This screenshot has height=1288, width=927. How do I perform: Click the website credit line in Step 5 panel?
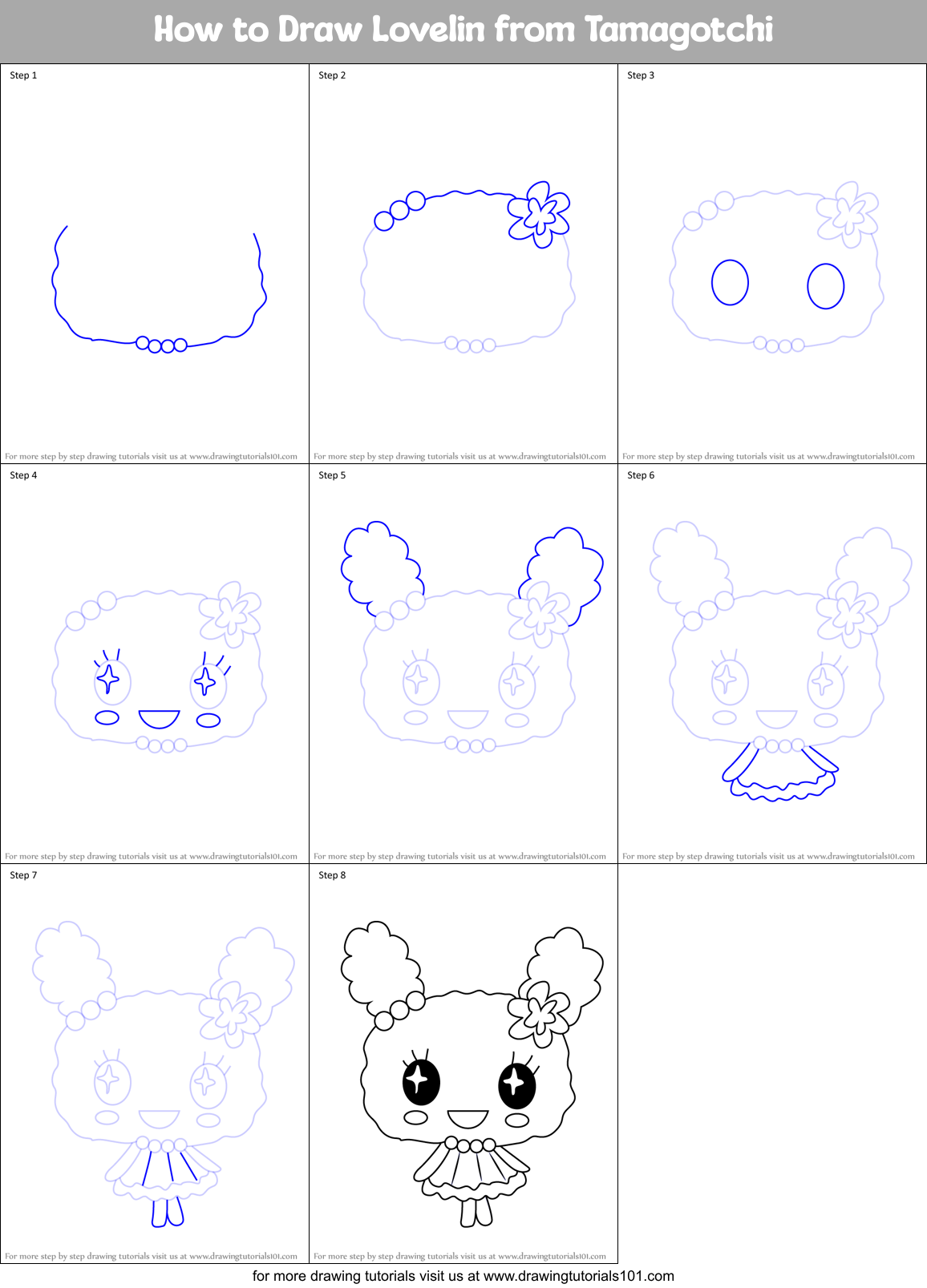[x=459, y=856]
